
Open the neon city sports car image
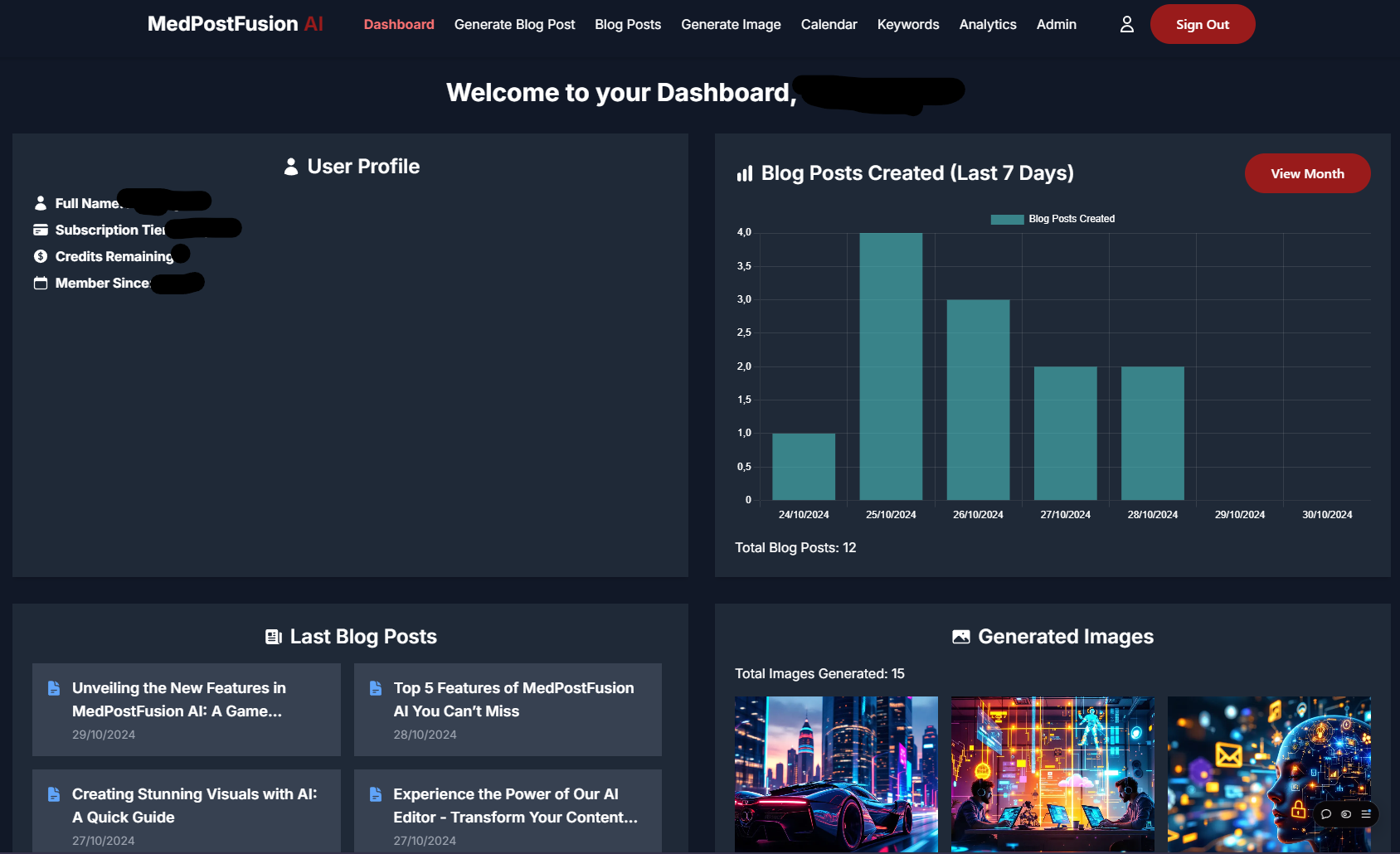(x=836, y=774)
